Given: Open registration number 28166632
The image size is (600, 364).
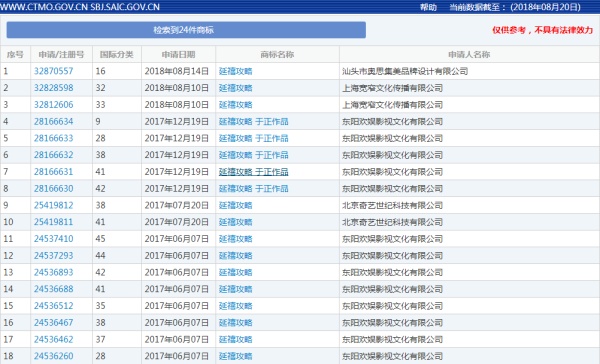Looking at the screenshot, I should pos(53,155).
